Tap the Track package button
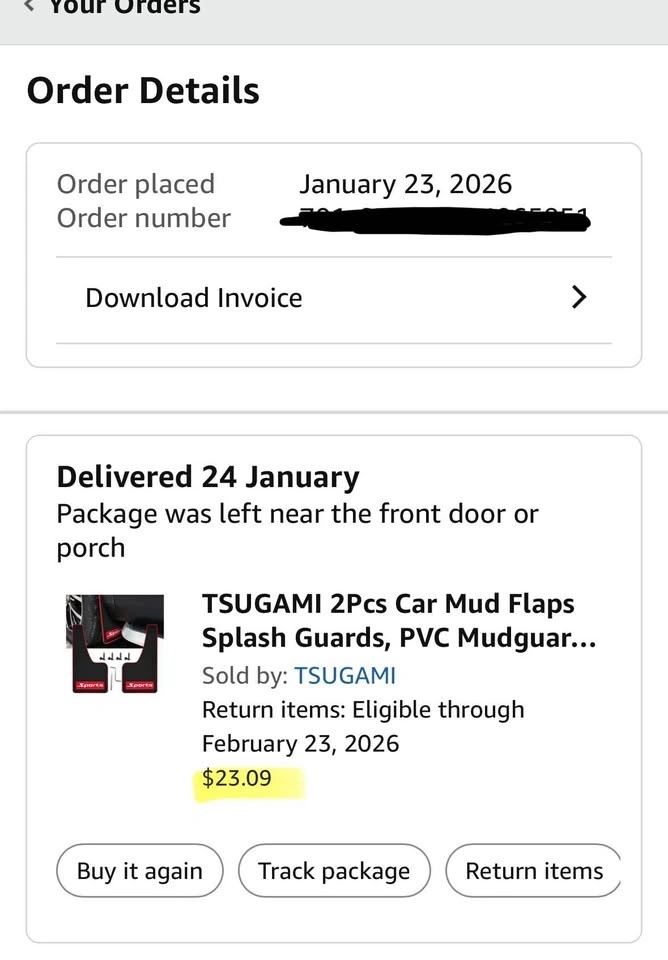668x960 pixels. tap(334, 871)
